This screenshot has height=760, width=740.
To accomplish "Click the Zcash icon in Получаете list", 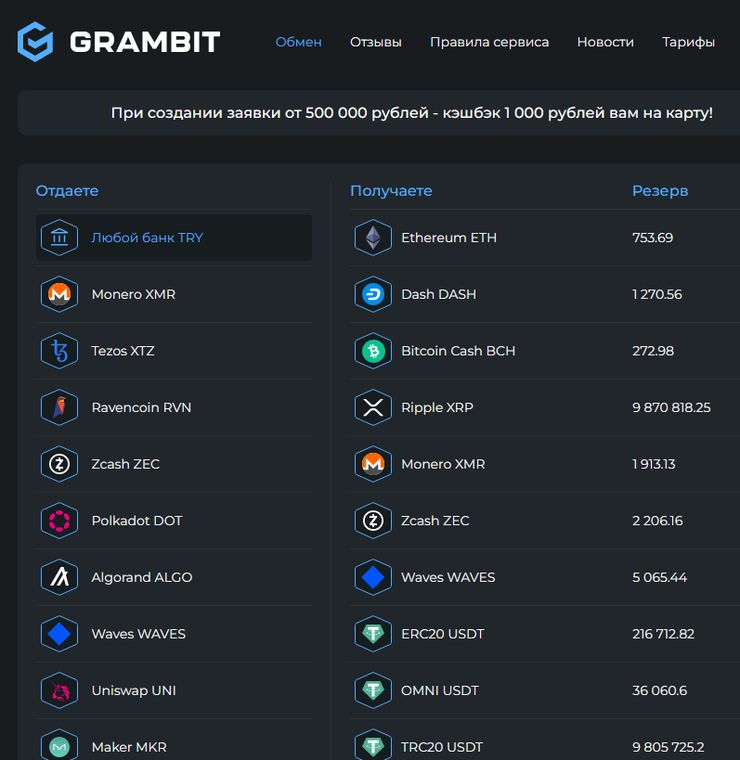I will coord(373,521).
